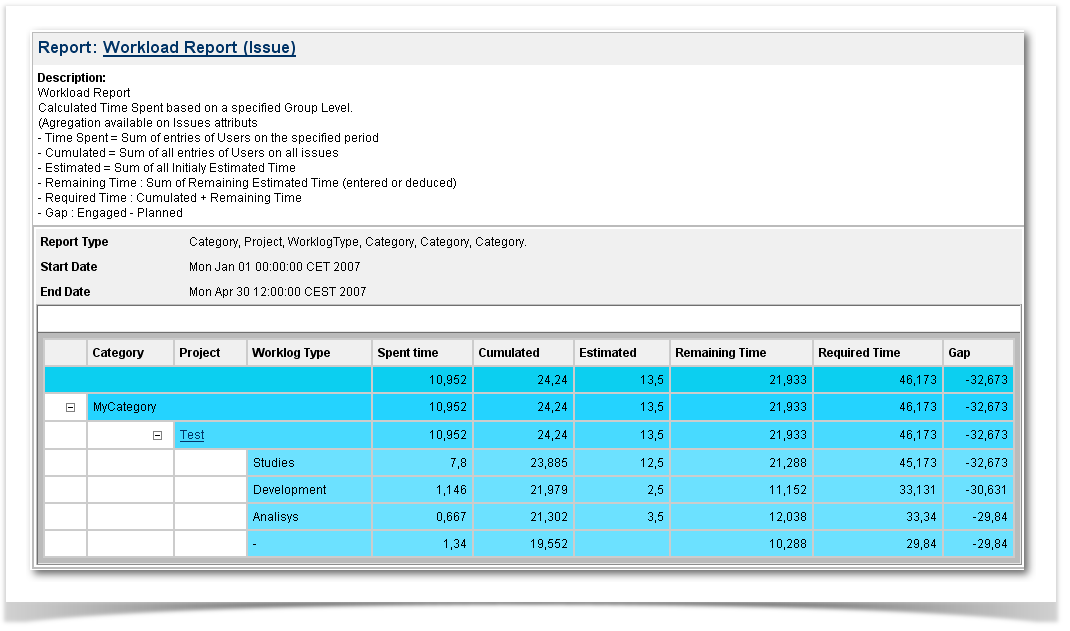Collapse the MyCategory row

click(x=70, y=408)
